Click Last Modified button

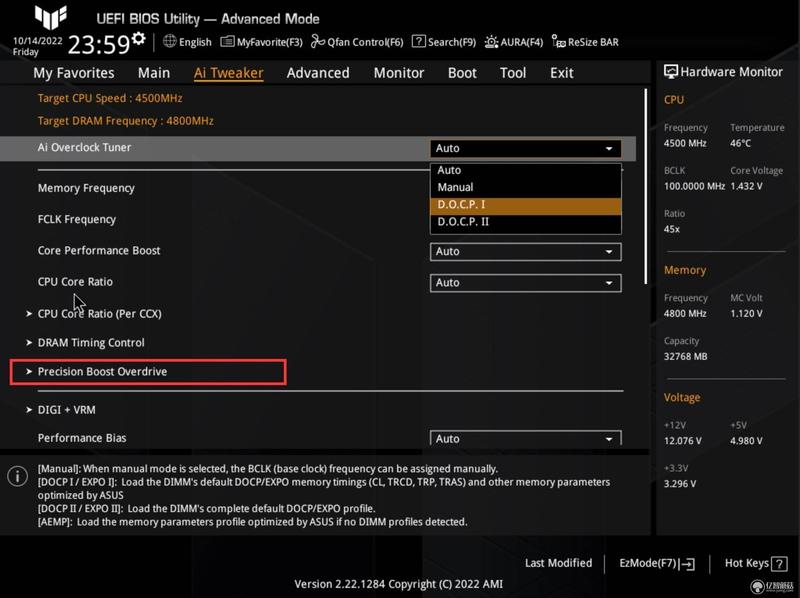pyautogui.click(x=559, y=563)
